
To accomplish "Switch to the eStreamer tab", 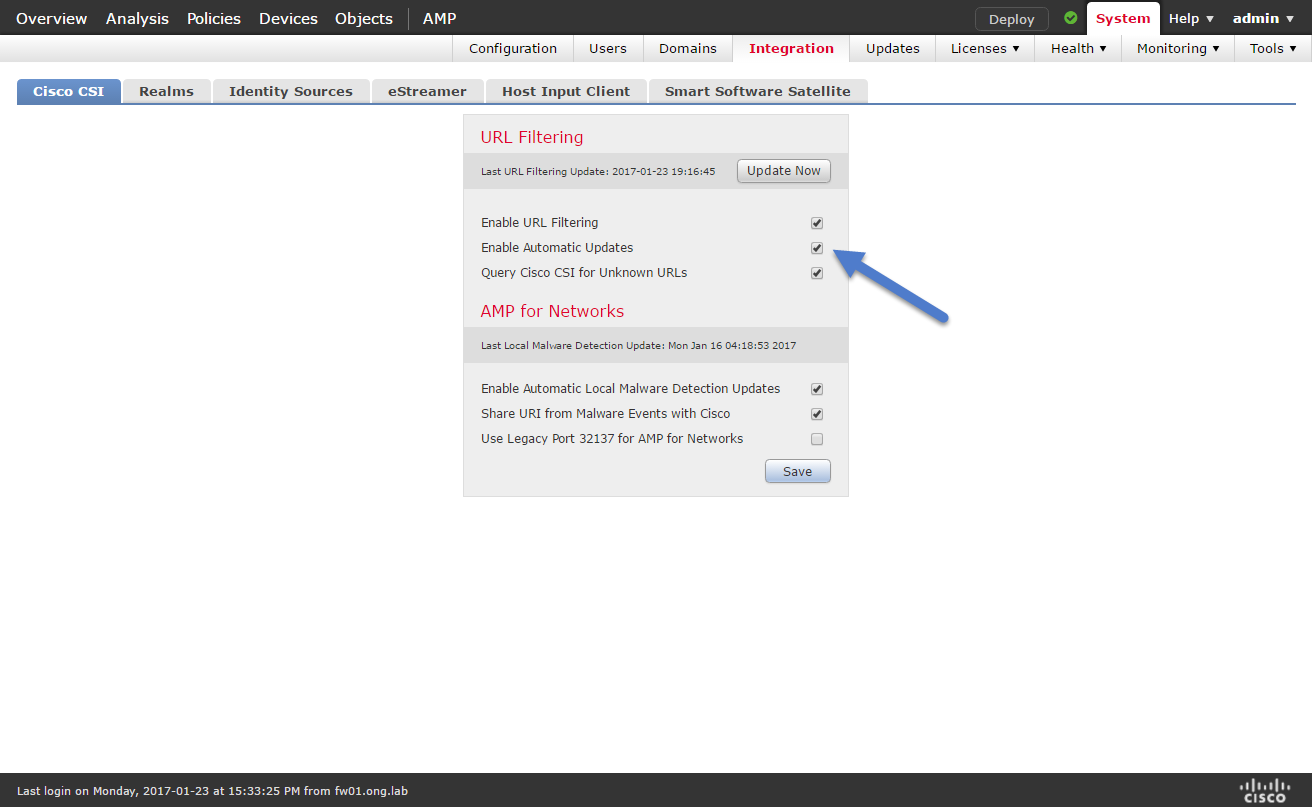I will tap(427, 91).
